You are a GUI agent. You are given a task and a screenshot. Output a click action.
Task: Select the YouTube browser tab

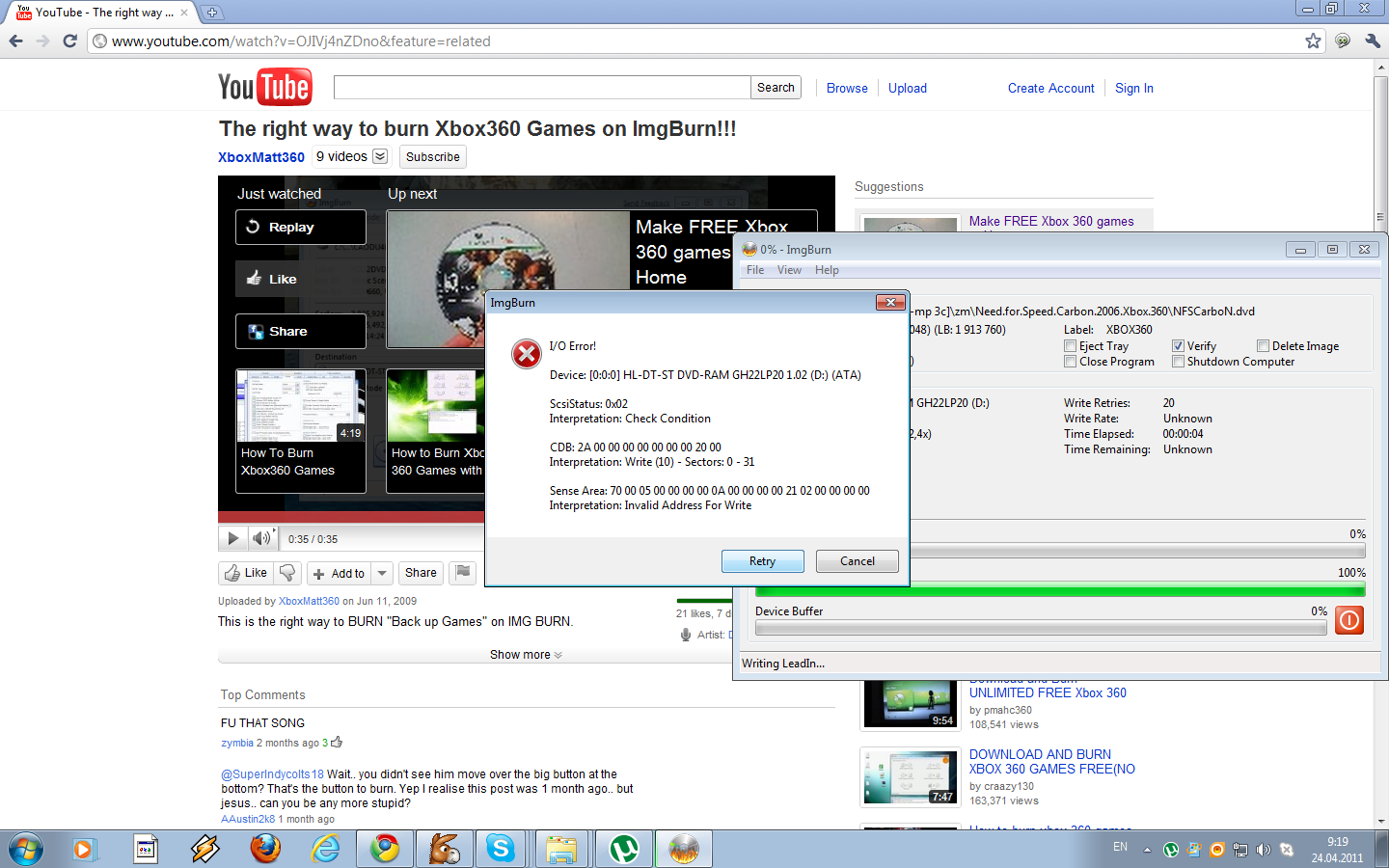click(x=101, y=13)
